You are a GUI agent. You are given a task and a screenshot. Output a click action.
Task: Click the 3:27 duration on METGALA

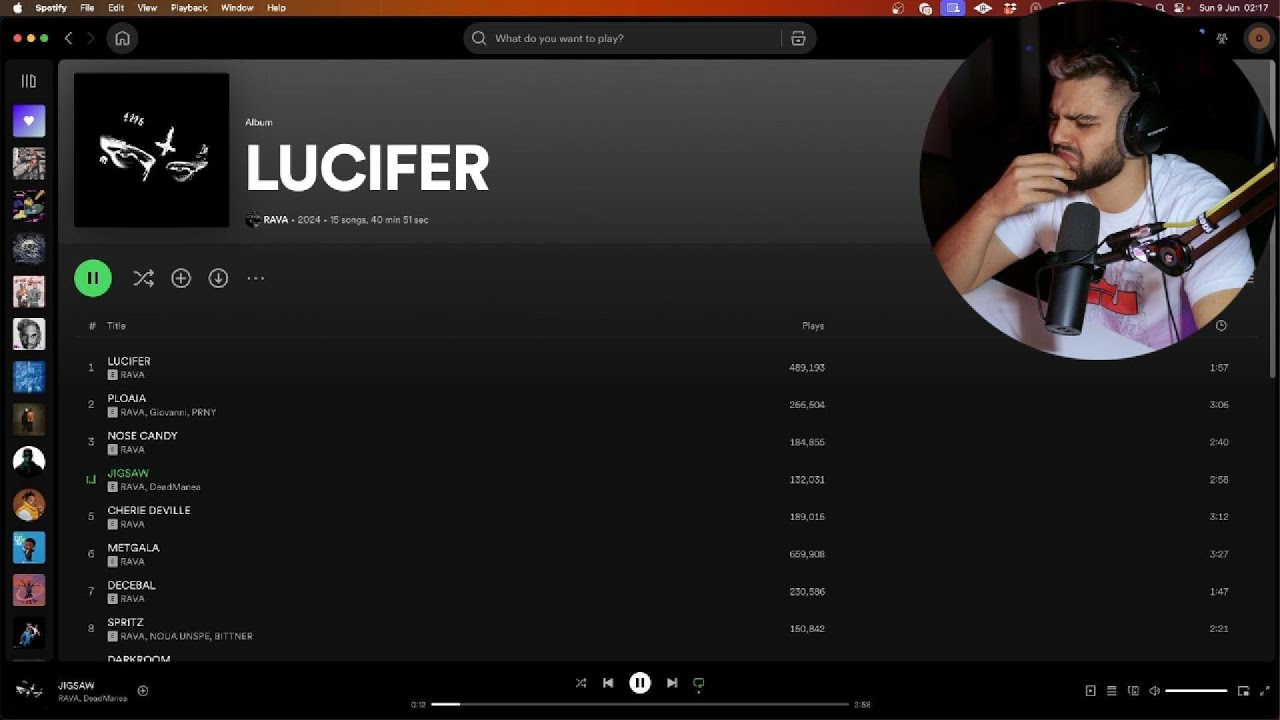(x=1219, y=554)
